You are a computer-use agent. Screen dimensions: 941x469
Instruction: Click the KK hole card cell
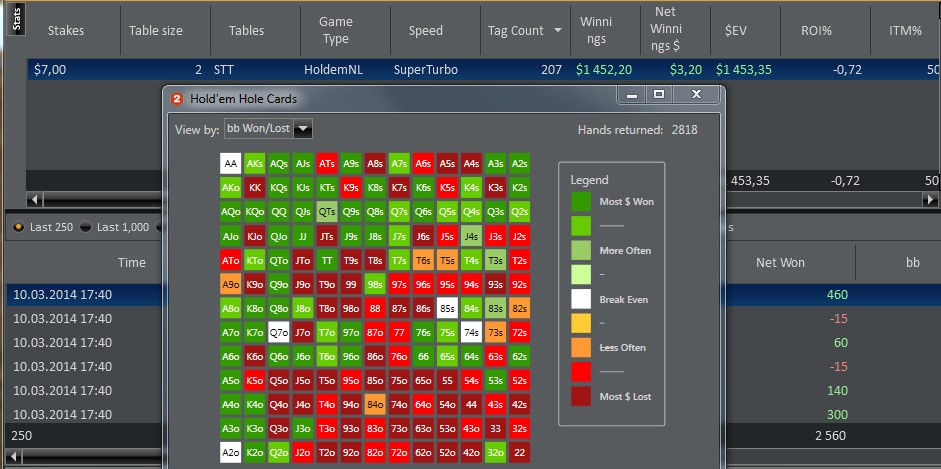[254, 187]
